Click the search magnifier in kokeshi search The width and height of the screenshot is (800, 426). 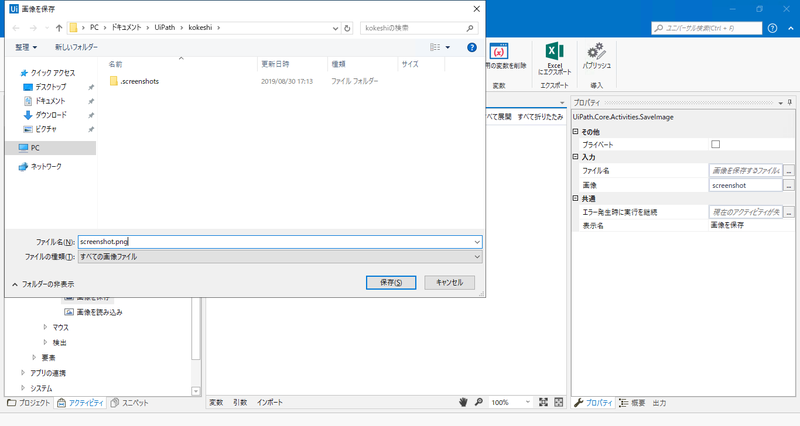click(470, 28)
